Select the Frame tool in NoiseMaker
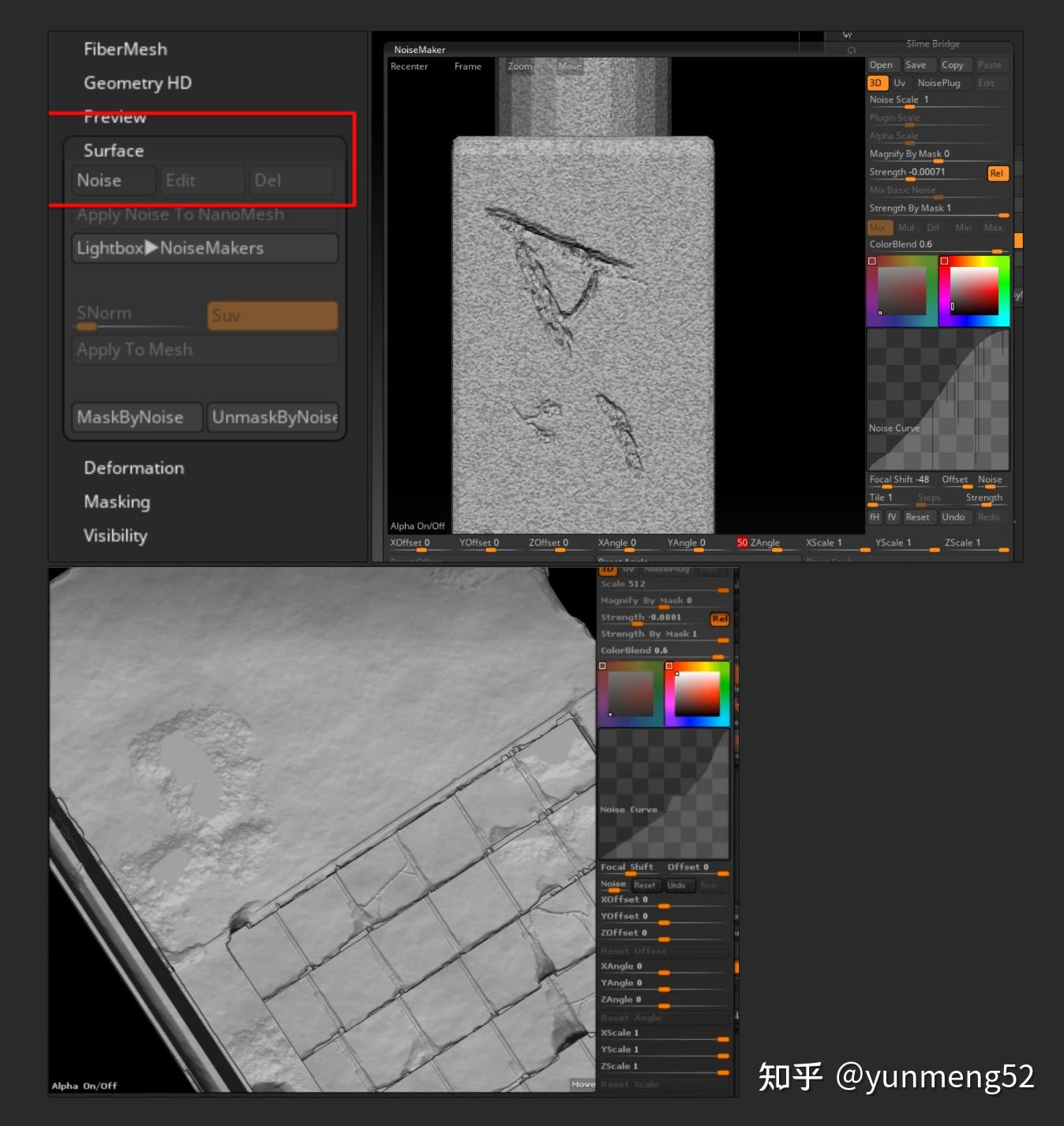 pos(467,66)
